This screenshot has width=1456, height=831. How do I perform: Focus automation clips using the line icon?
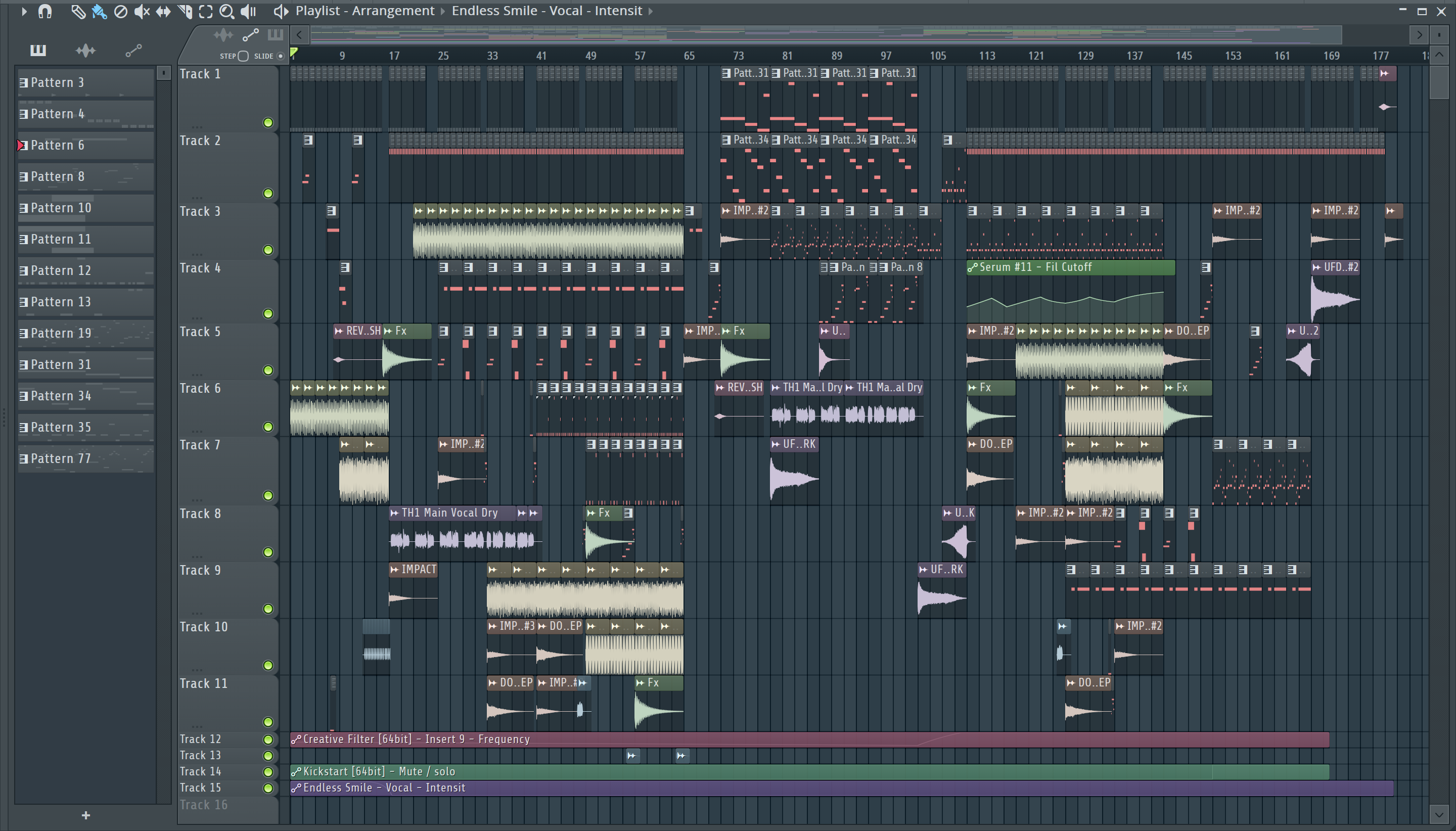click(251, 35)
